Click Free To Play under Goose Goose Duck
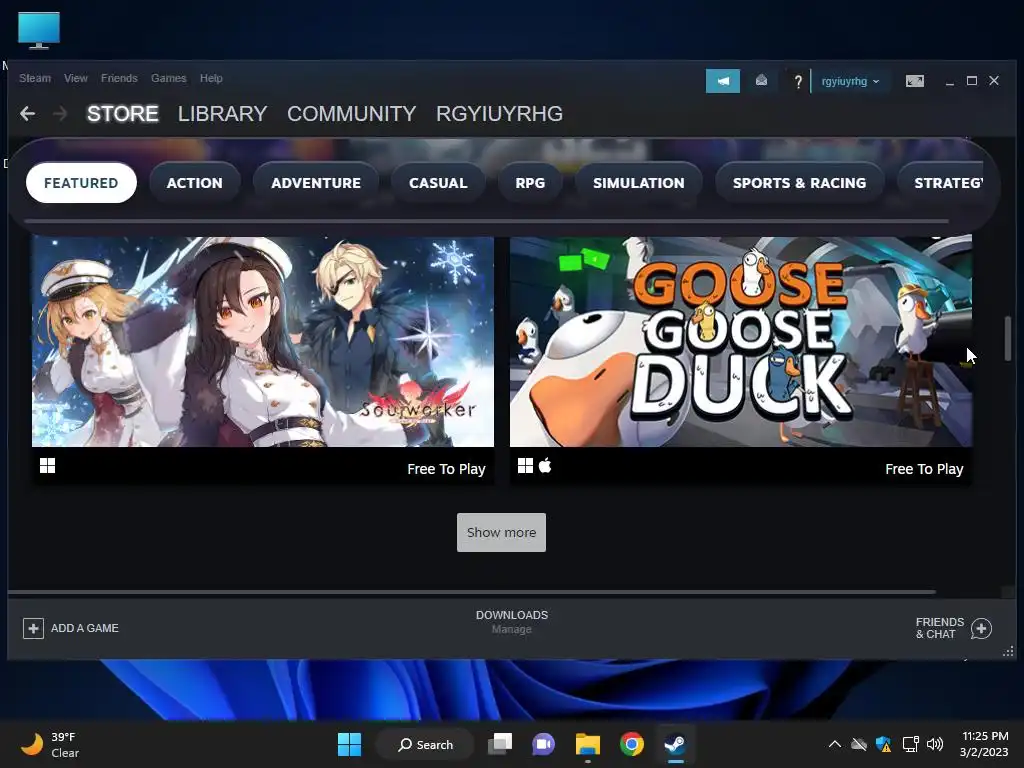 click(924, 469)
